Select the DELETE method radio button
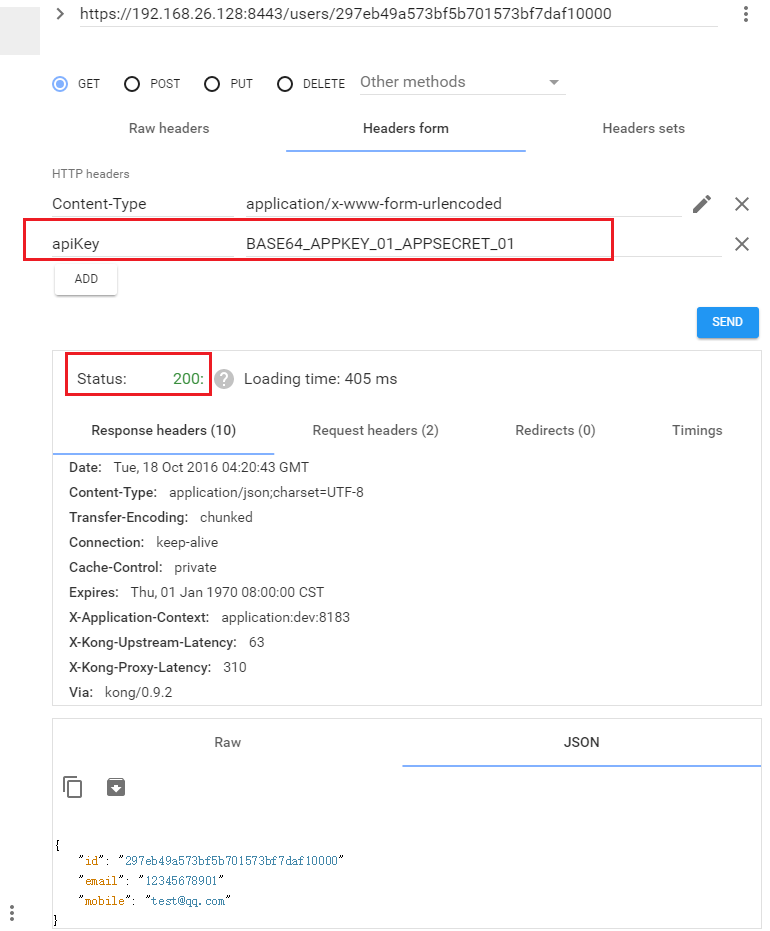Screen dimensions: 770x931 pos(285,84)
